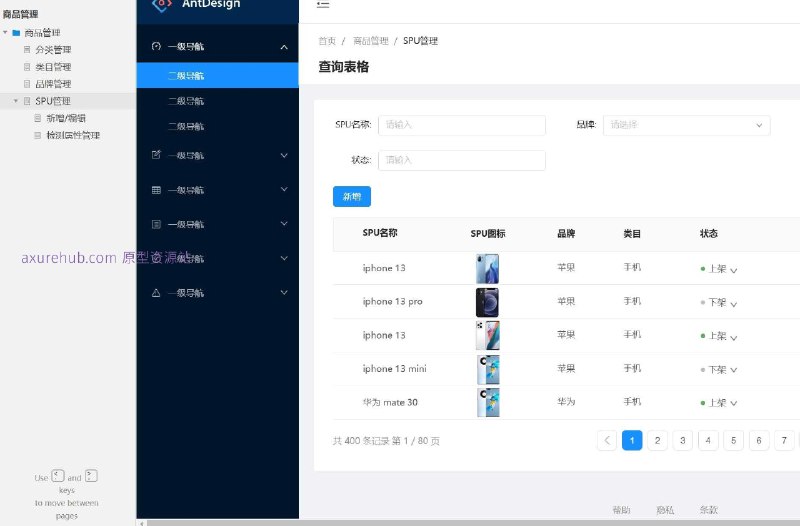This screenshot has width=800, height=526.
Task: Open status dropdown for 华为 mate 30
Action: [733, 403]
